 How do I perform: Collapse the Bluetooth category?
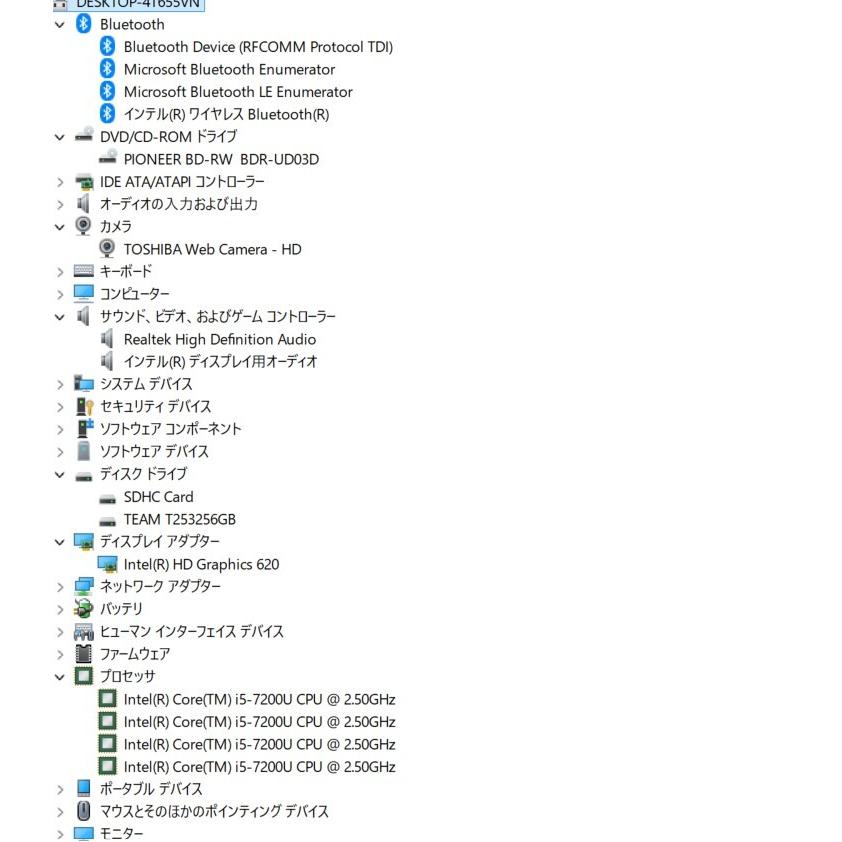[60, 24]
